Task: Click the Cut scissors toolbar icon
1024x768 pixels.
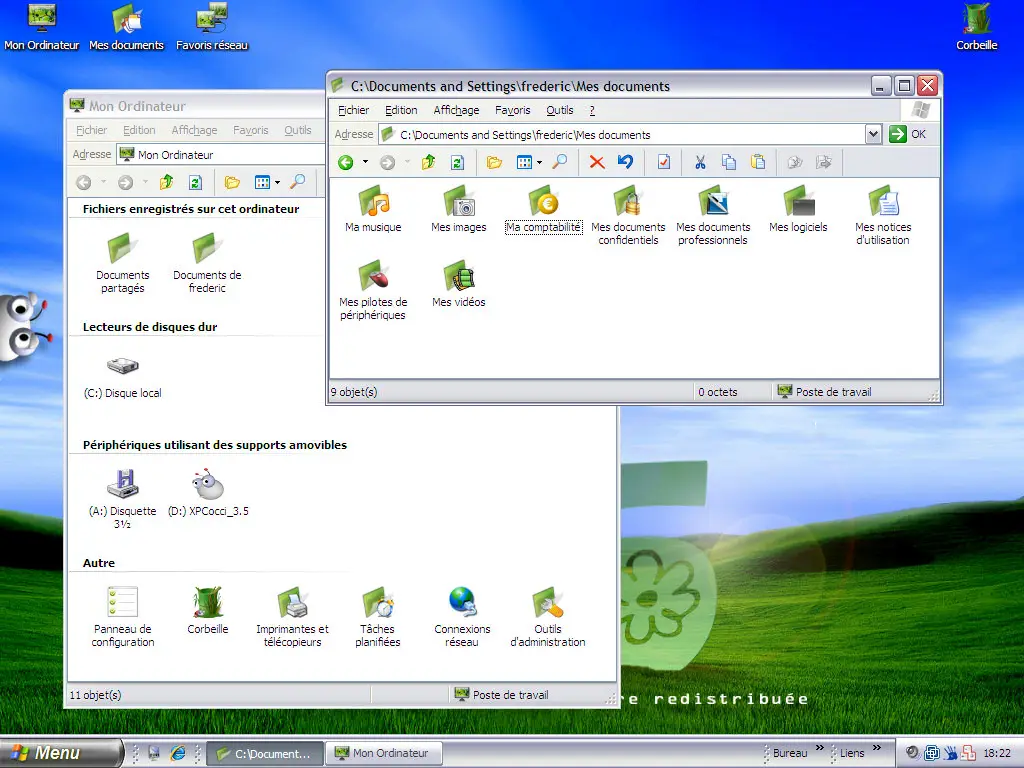Action: pos(700,162)
